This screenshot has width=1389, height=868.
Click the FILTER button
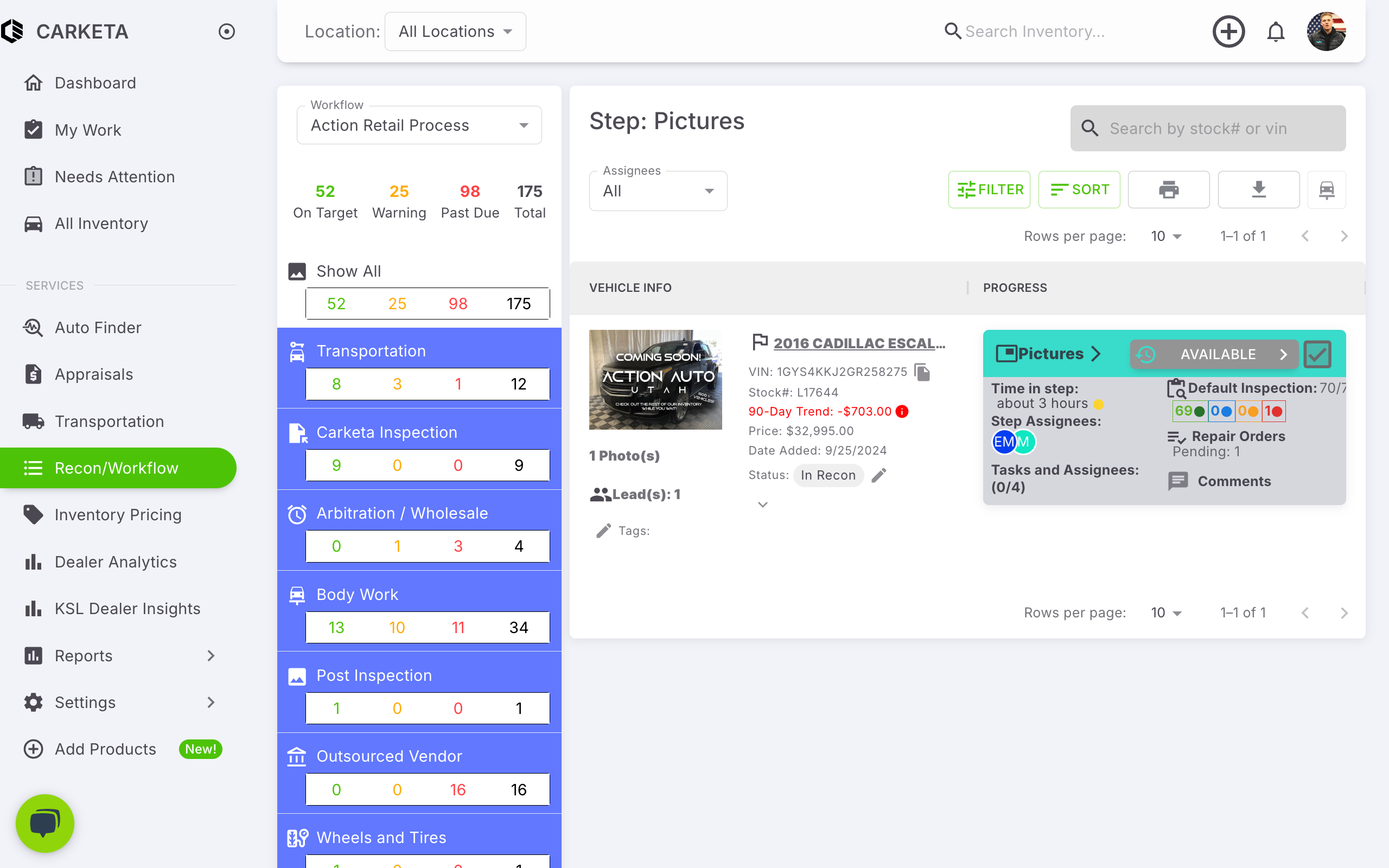[x=989, y=189]
